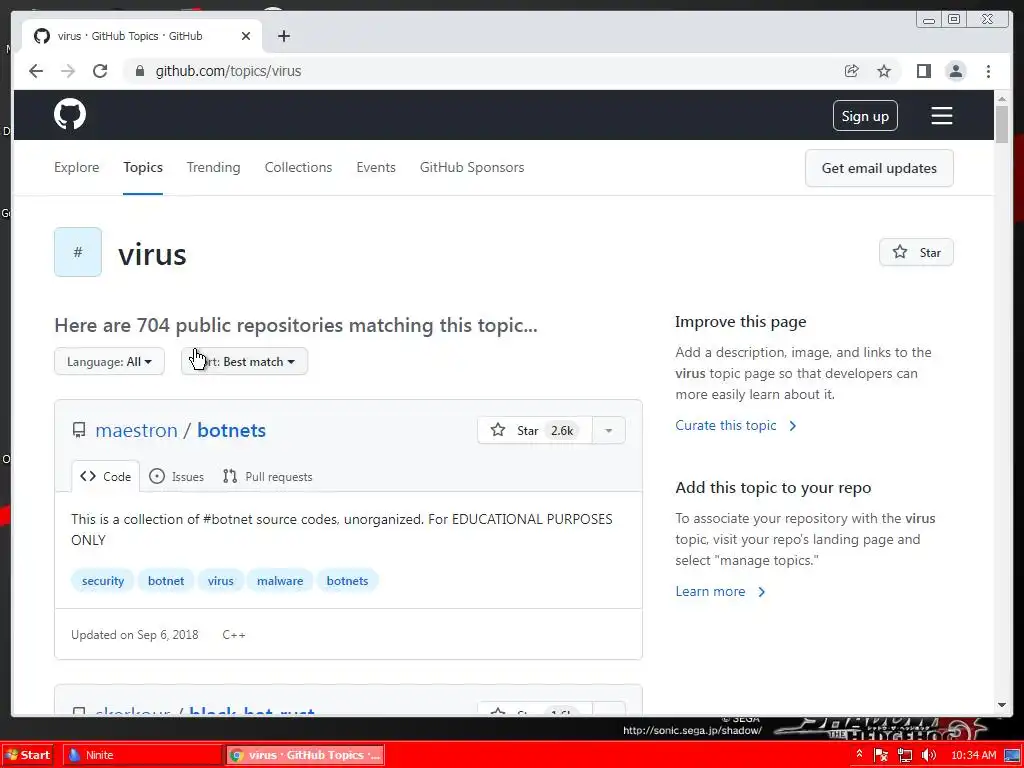Screen dimensions: 1024x768
Task: Click the GitHub Octocat logo in the header
Action: (x=70, y=115)
